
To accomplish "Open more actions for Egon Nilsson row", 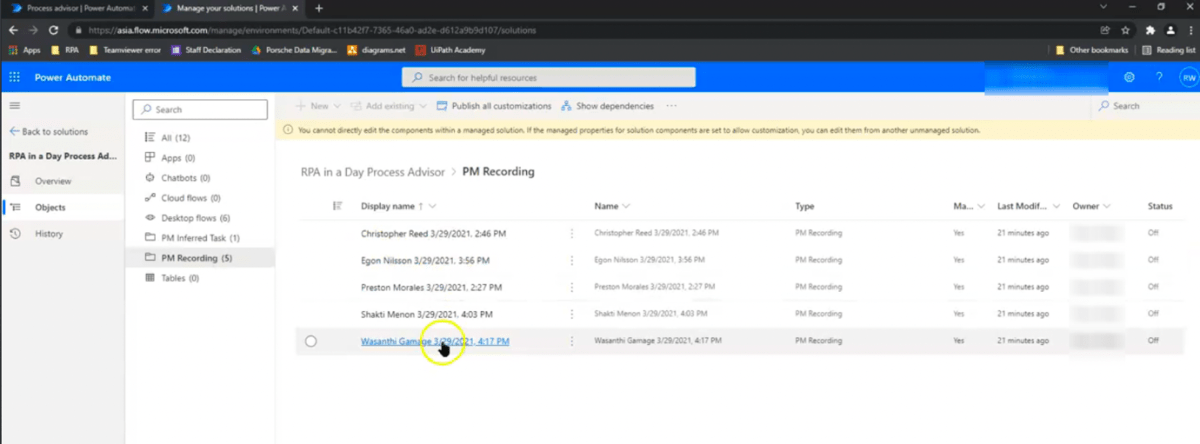I will (x=572, y=260).
